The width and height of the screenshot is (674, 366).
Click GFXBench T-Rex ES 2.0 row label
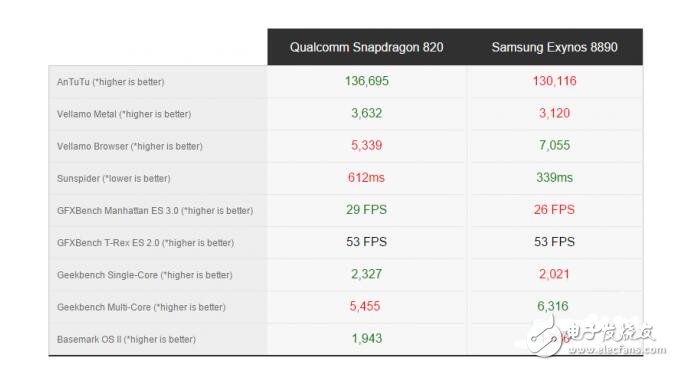click(x=145, y=243)
